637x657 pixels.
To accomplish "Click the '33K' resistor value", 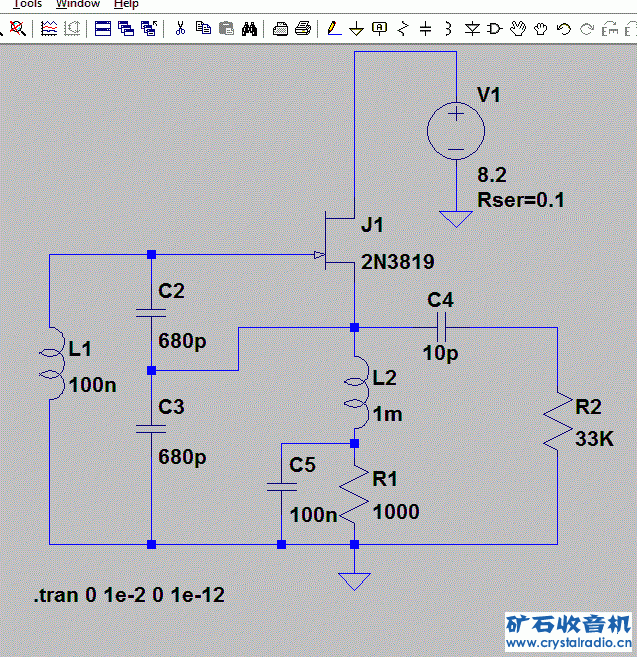I will coord(594,439).
